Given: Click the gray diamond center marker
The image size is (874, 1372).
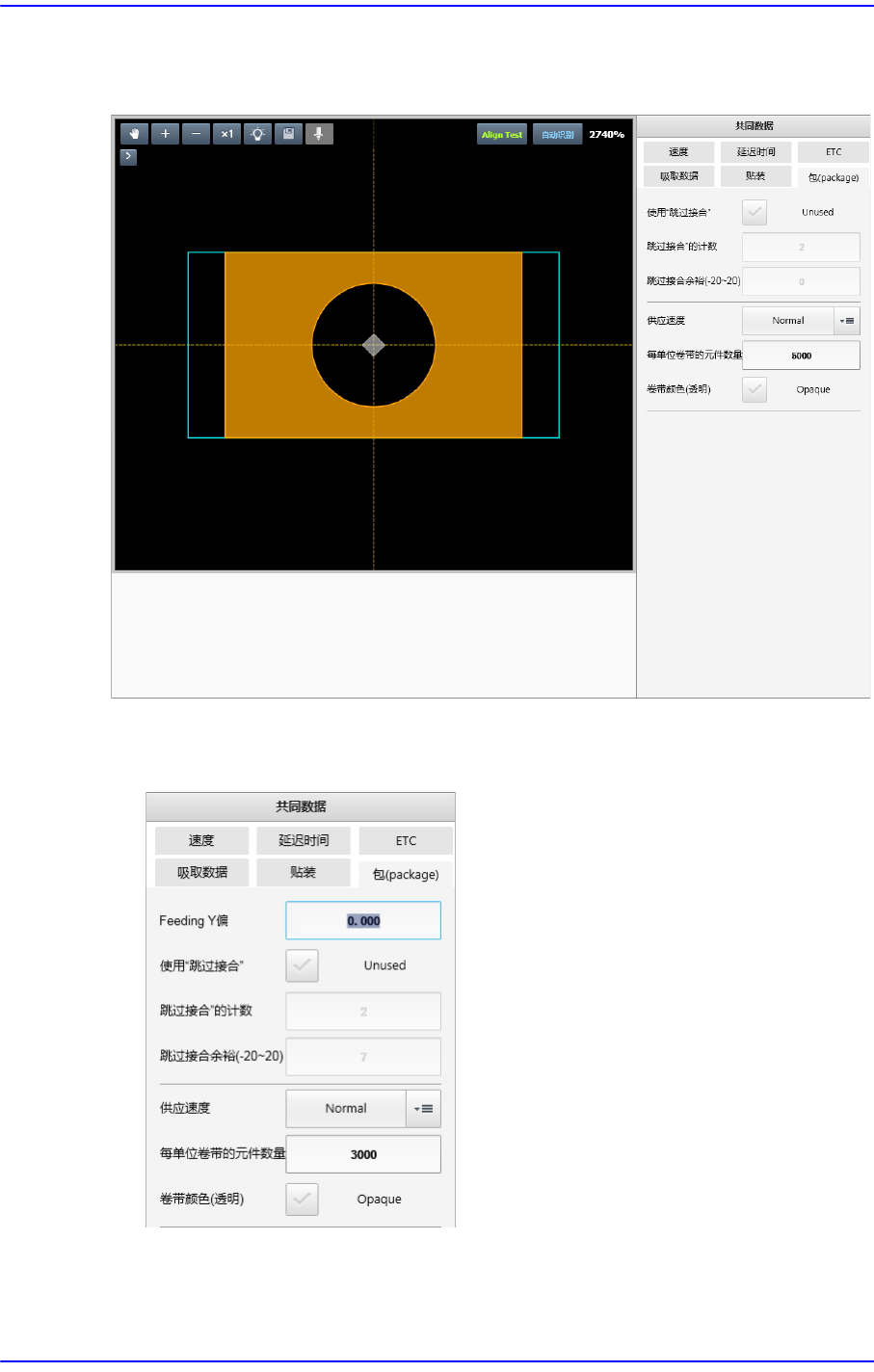Looking at the screenshot, I should coord(374,345).
